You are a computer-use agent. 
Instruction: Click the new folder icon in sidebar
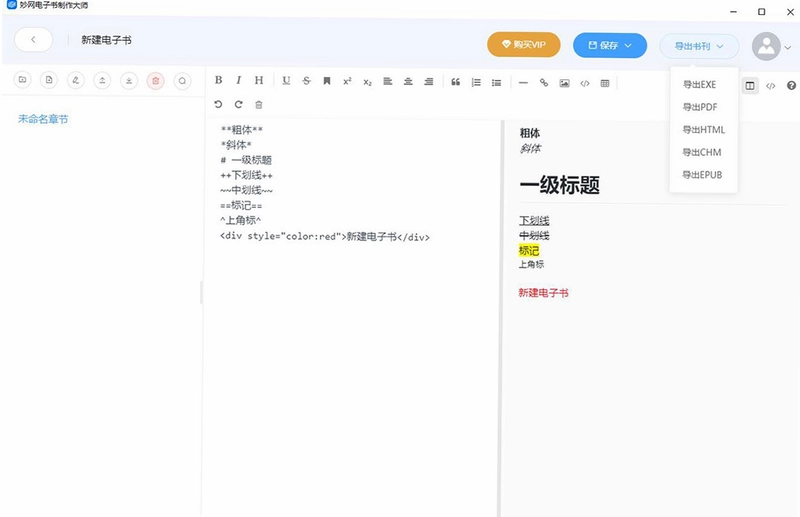(x=22, y=80)
